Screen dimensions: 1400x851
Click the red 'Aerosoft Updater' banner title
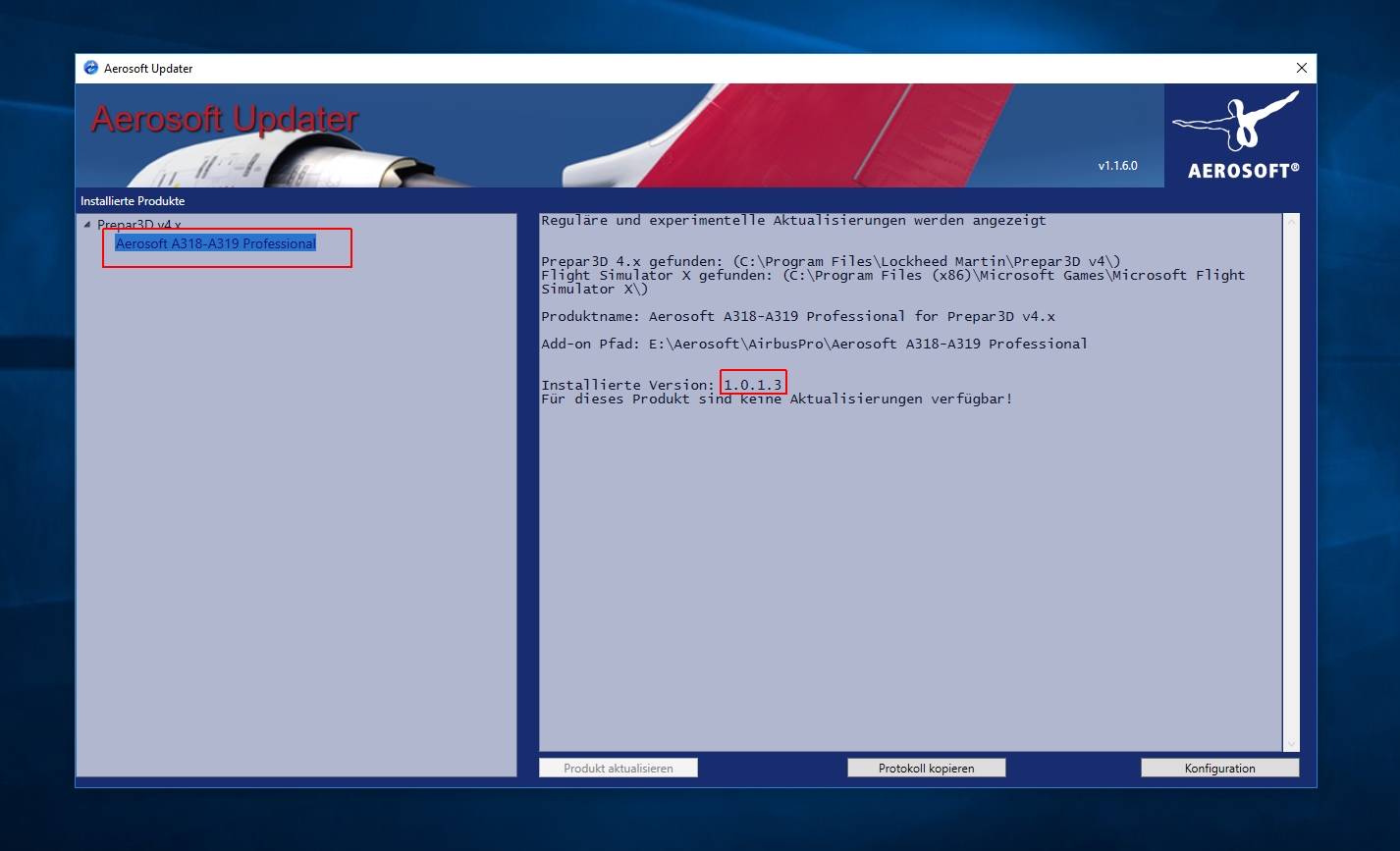click(225, 119)
